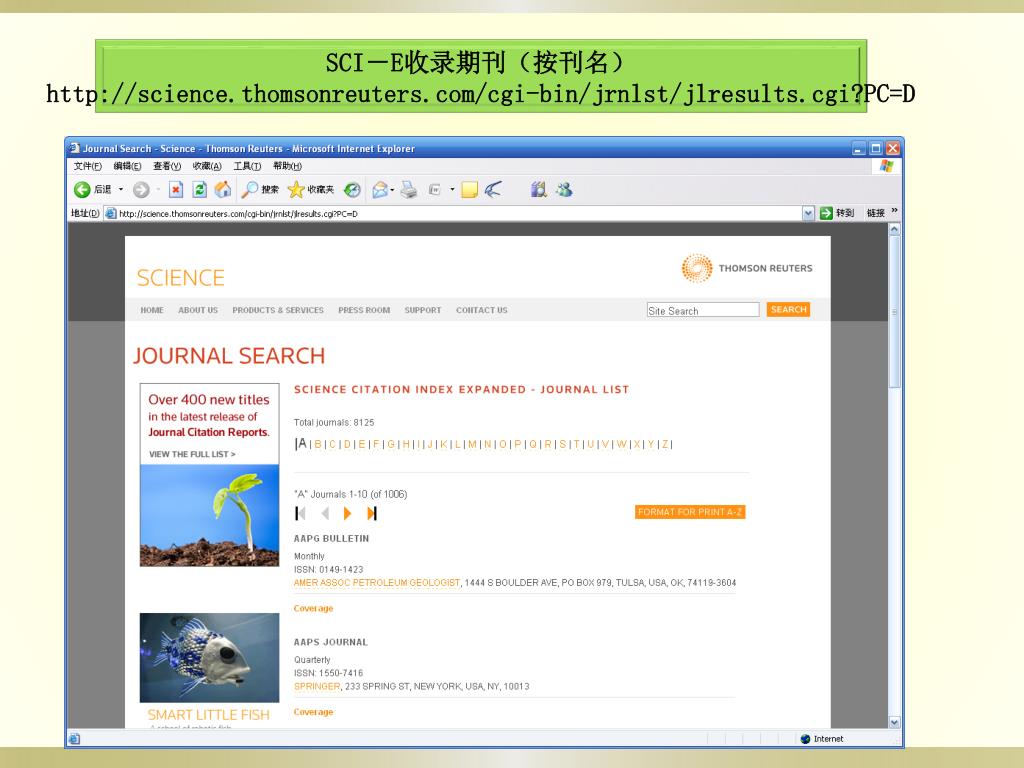
Task: Open SPRINGER publisher link
Action: pos(317,686)
